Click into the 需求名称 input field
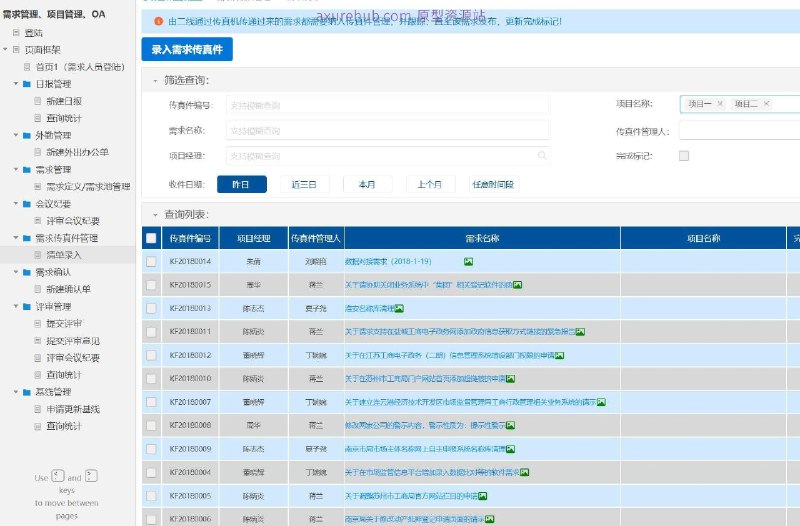 tap(388, 131)
